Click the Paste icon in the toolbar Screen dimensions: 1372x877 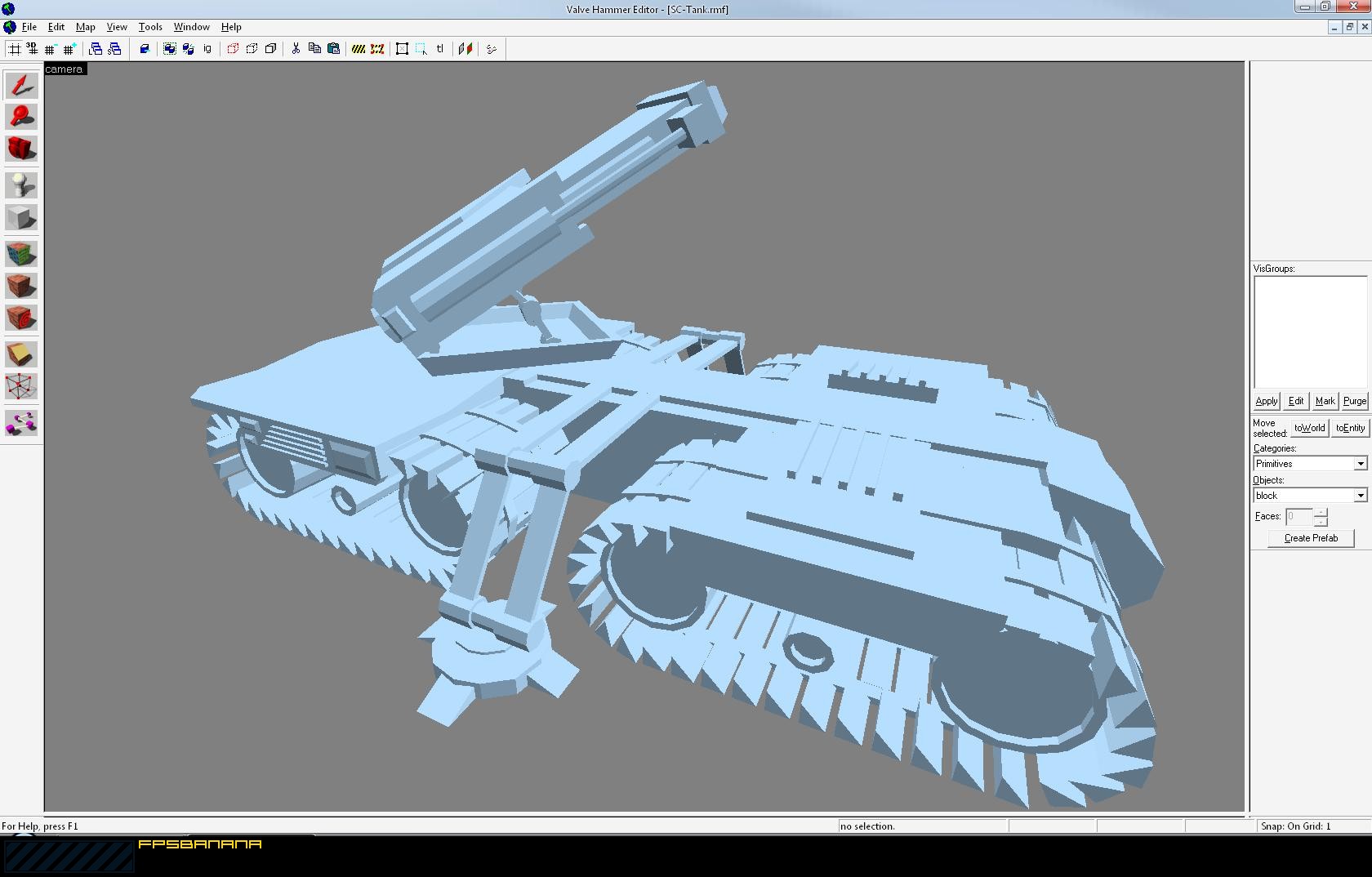point(334,49)
